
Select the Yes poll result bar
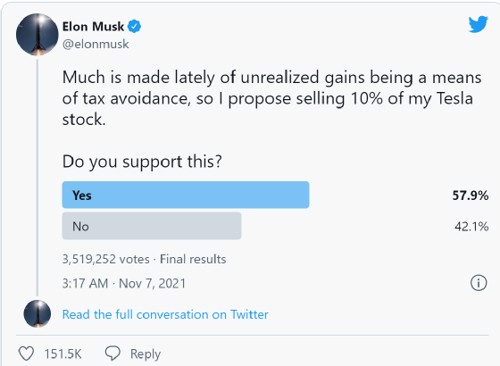186,195
